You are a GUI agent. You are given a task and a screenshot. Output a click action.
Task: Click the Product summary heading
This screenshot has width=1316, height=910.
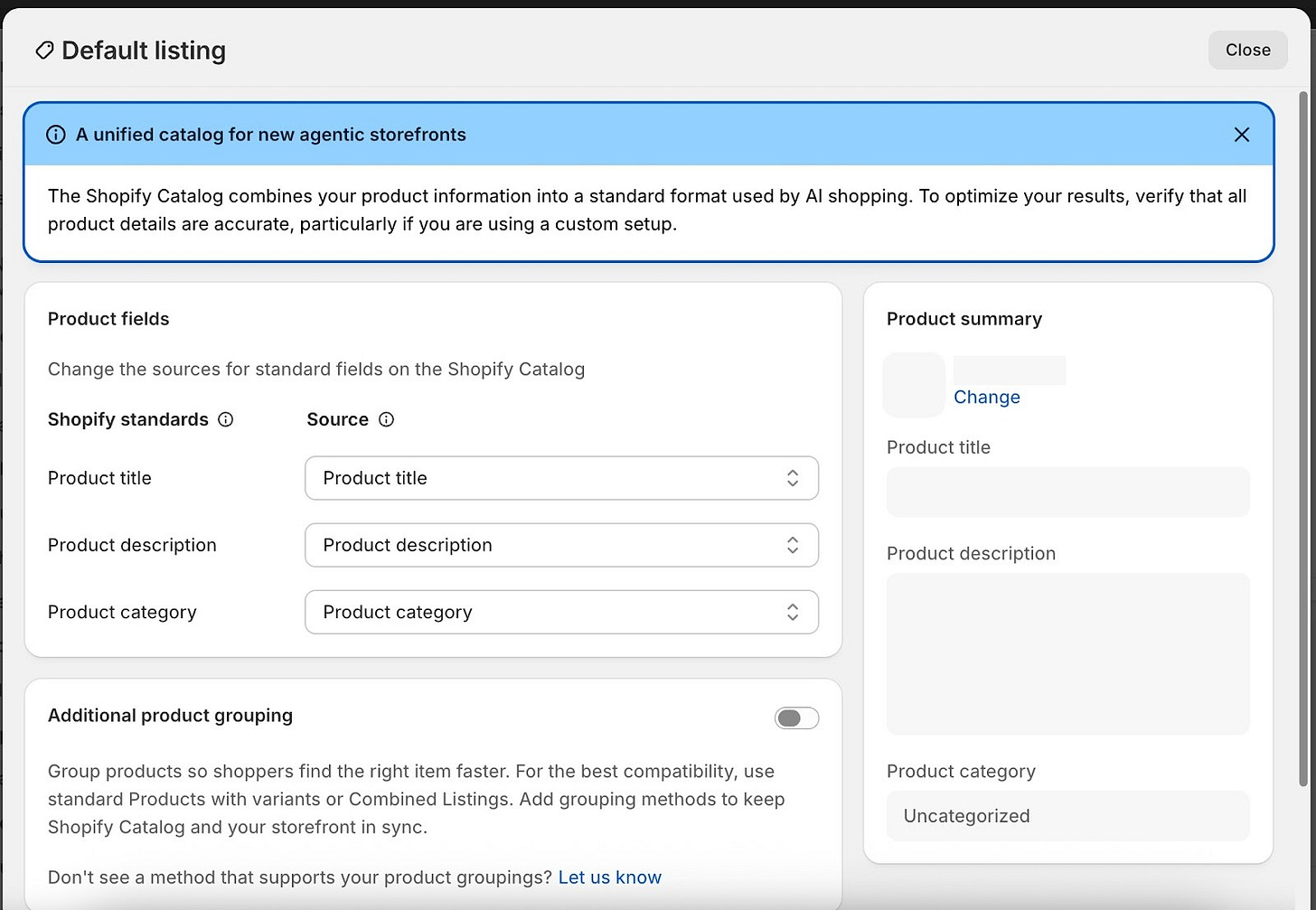[964, 319]
